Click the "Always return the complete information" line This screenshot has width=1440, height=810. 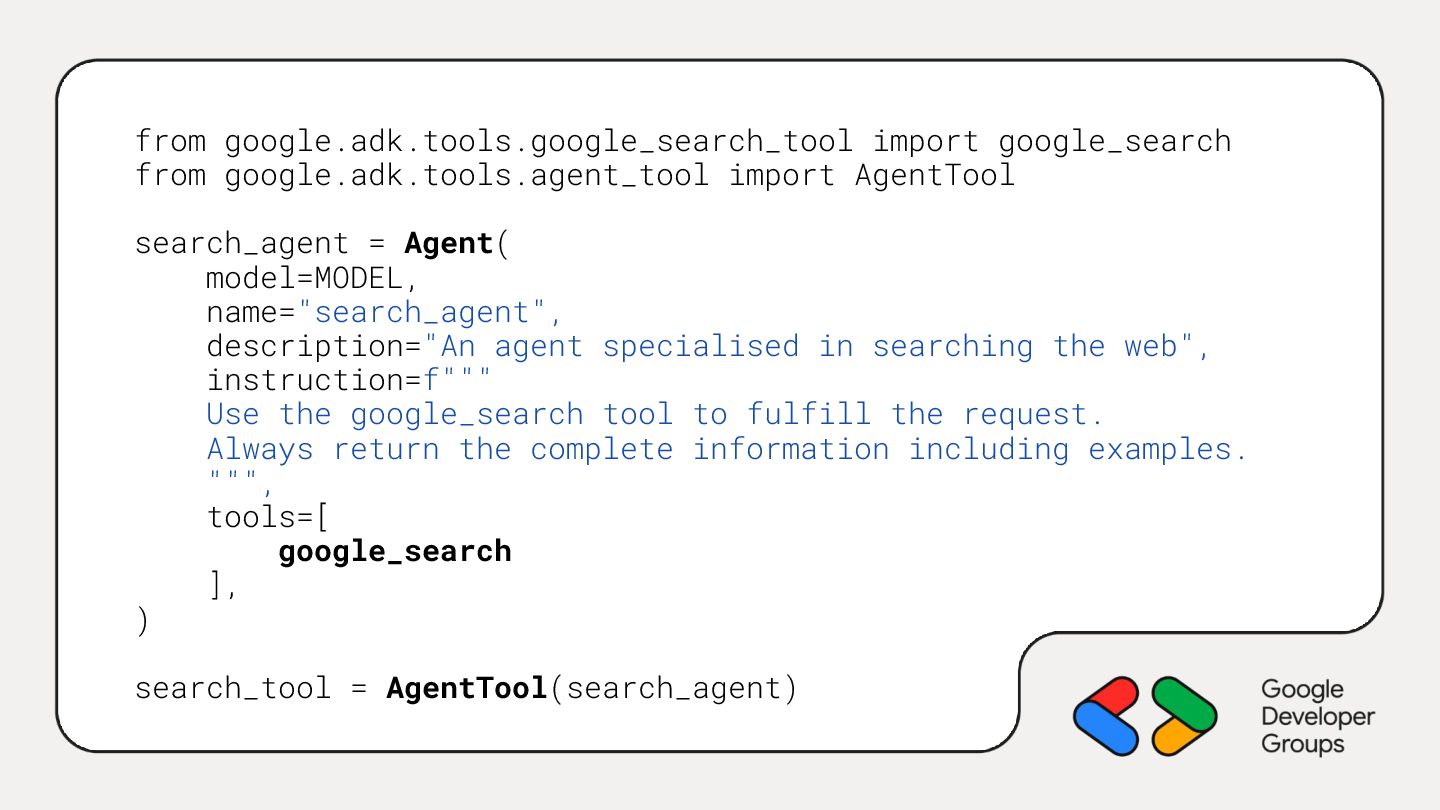[726, 448]
